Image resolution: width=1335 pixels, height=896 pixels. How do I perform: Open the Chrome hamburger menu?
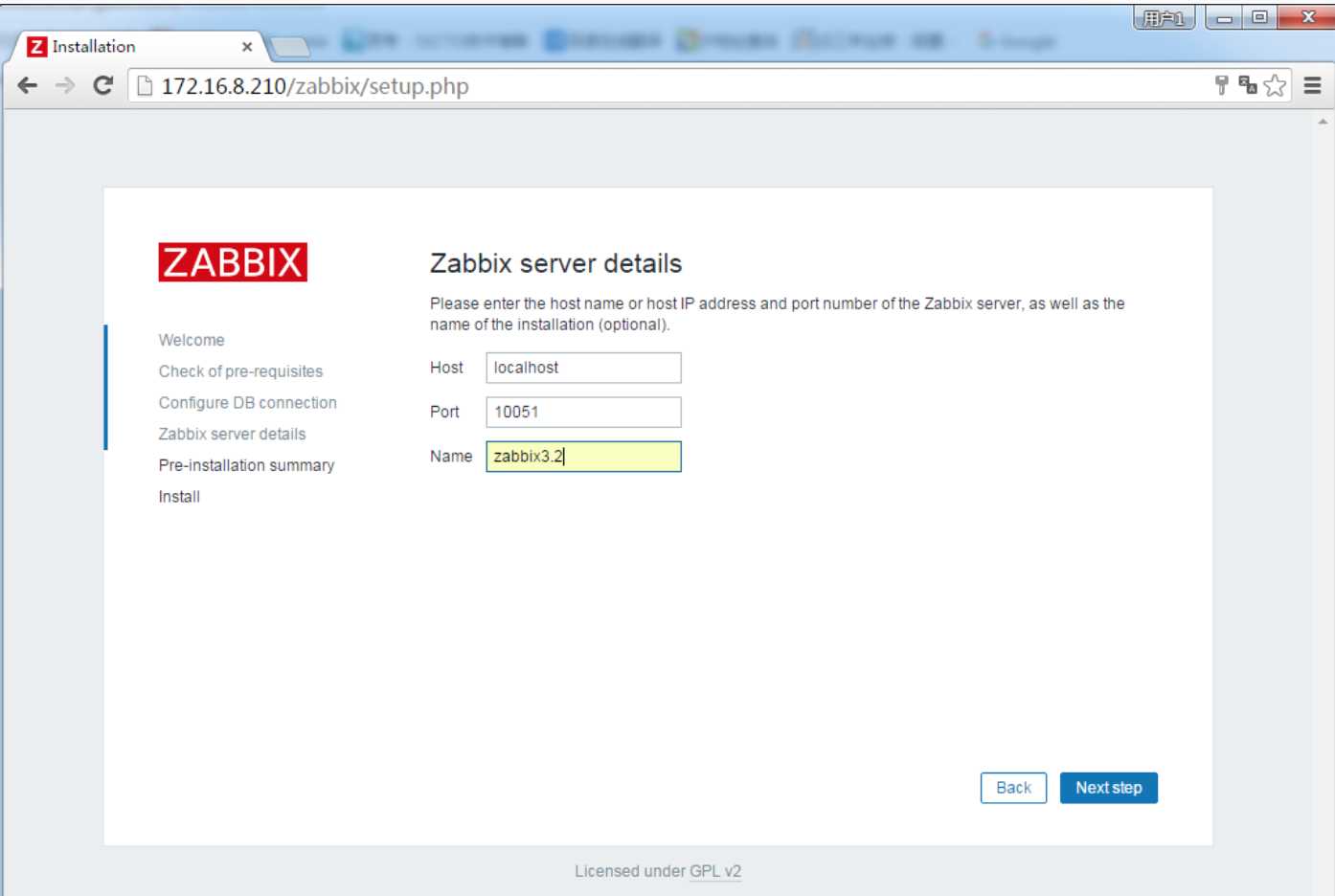click(1312, 85)
